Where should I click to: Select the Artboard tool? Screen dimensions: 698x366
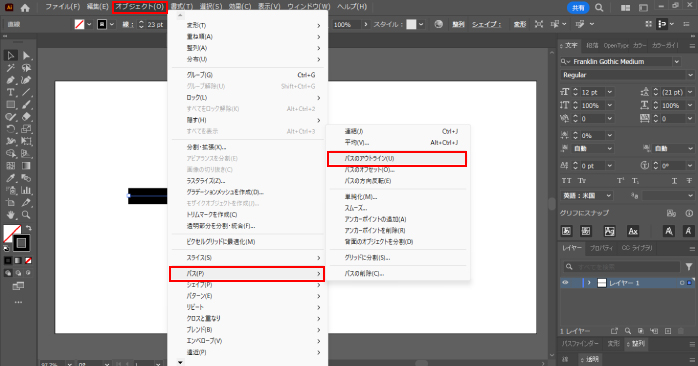(11, 203)
